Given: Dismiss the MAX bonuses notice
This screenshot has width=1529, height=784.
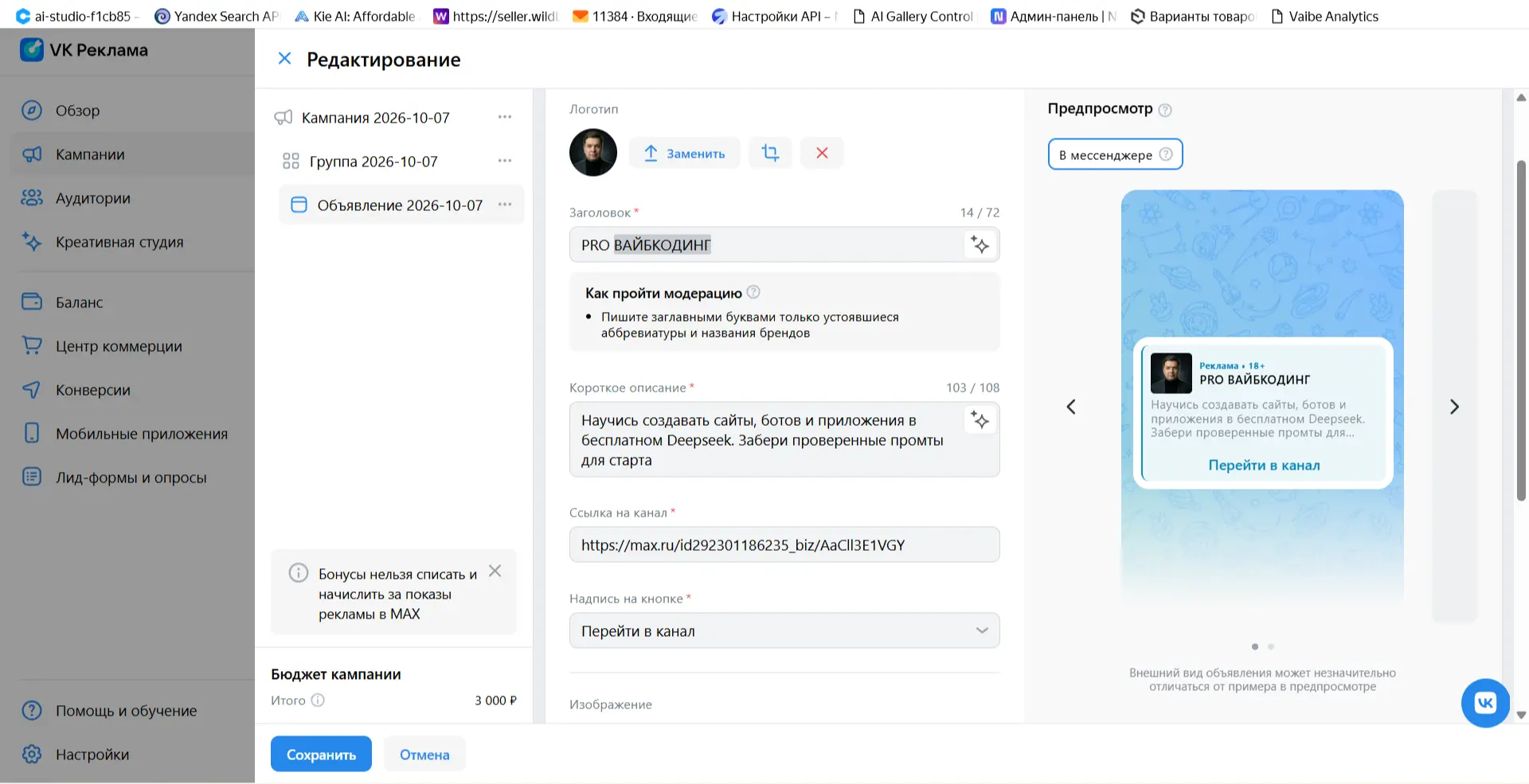Looking at the screenshot, I should pyautogui.click(x=495, y=571).
